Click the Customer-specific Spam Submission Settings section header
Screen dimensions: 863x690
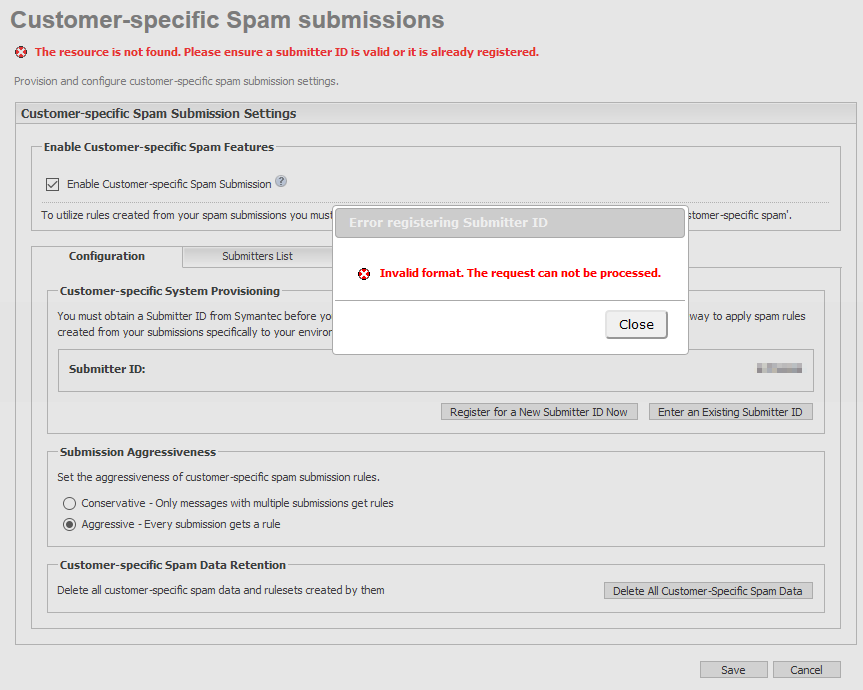pos(158,114)
